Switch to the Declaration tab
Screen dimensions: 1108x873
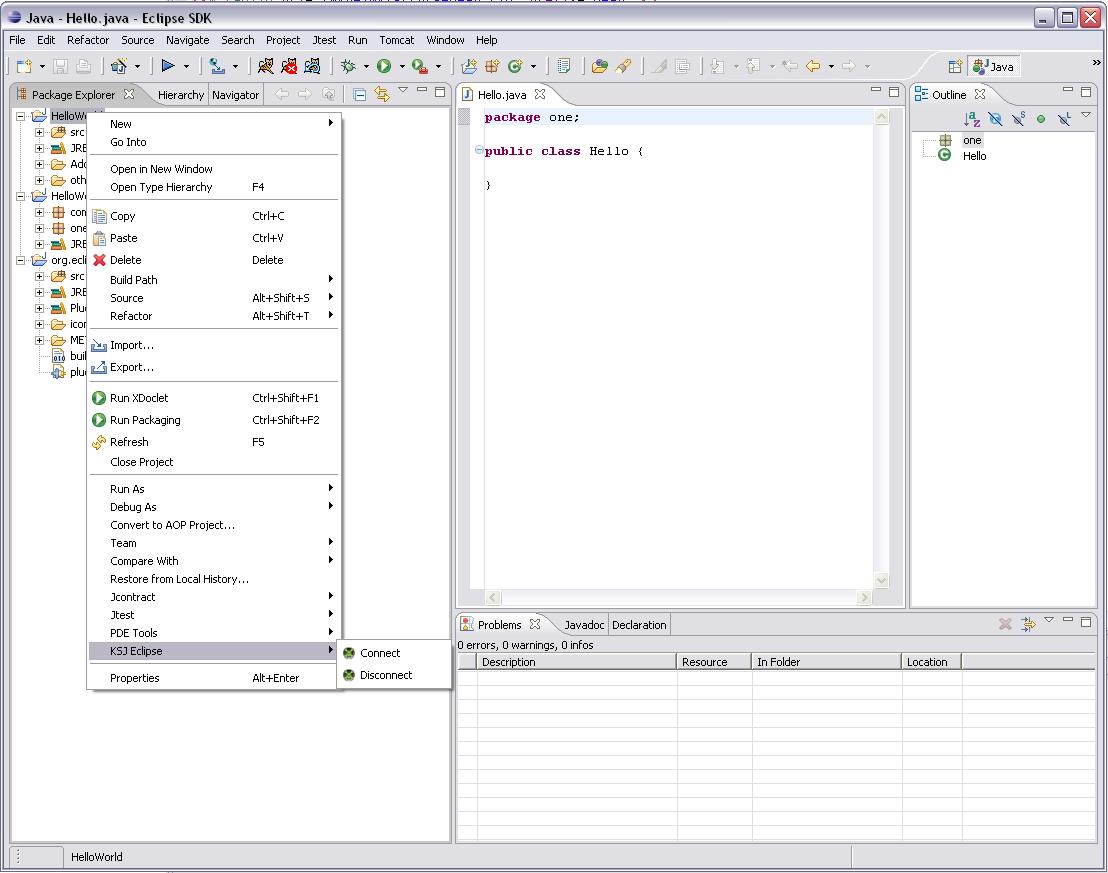point(639,625)
